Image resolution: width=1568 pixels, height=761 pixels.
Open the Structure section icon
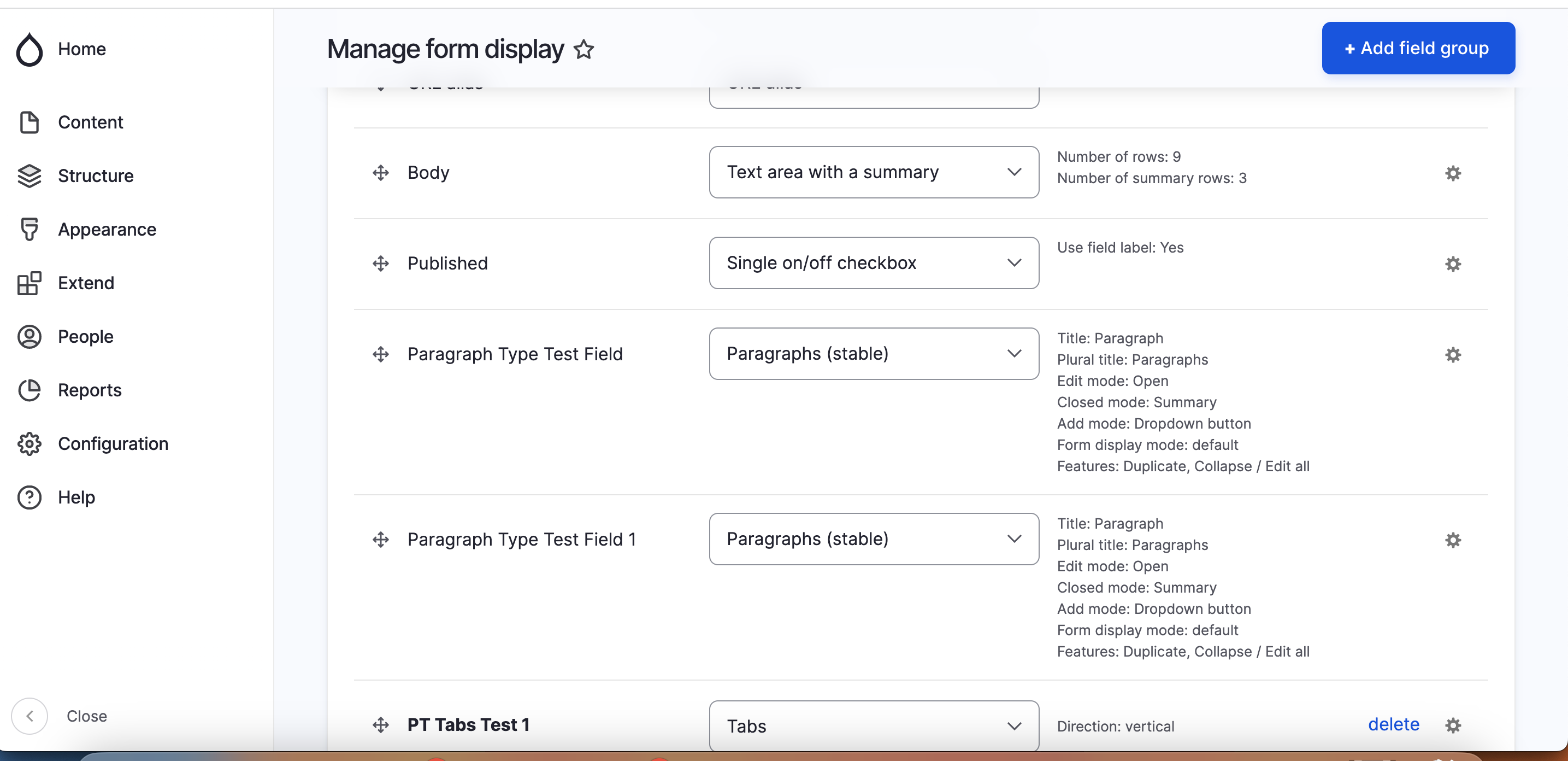(28, 175)
